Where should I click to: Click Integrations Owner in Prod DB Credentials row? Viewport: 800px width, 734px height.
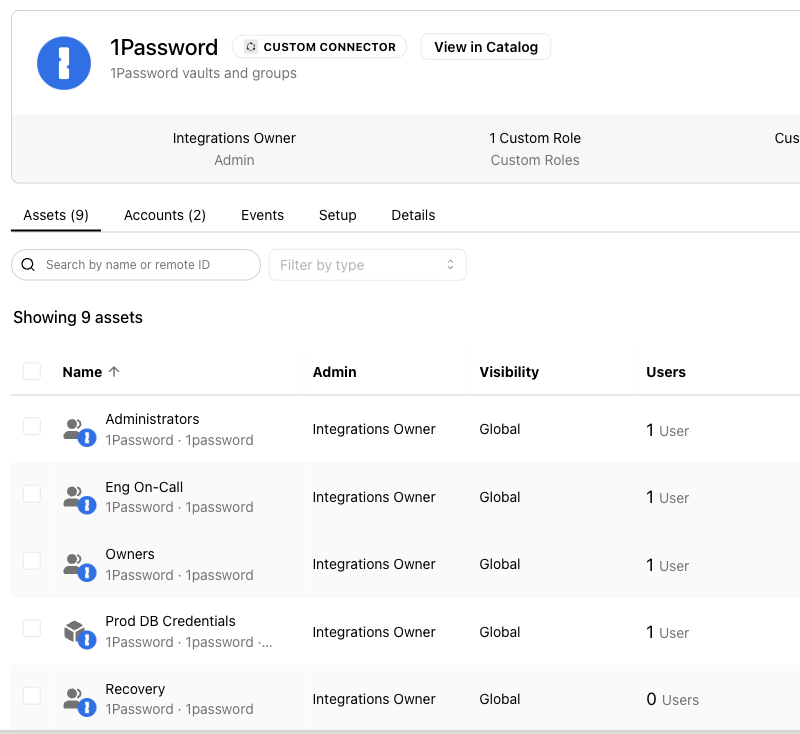374,632
